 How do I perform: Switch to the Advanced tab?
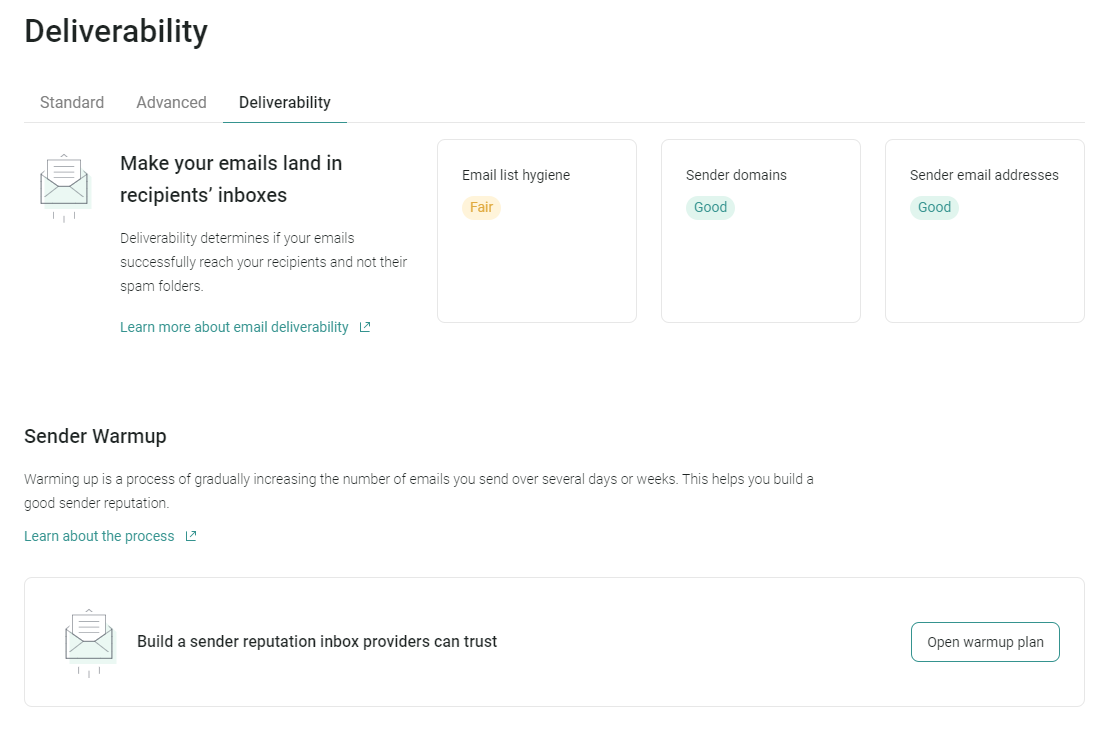coord(171,102)
